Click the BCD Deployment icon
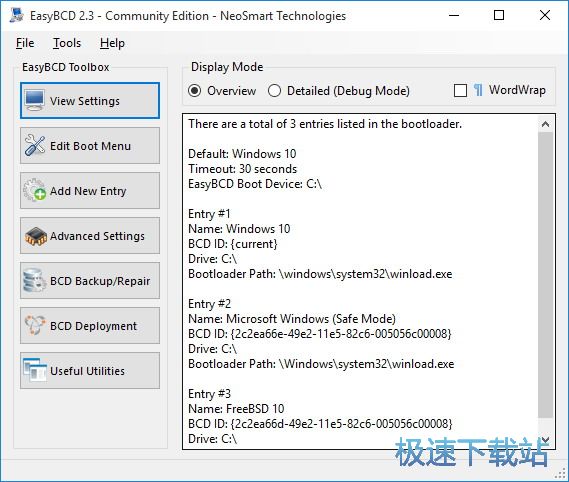This screenshot has height=482, width=569. [x=35, y=325]
